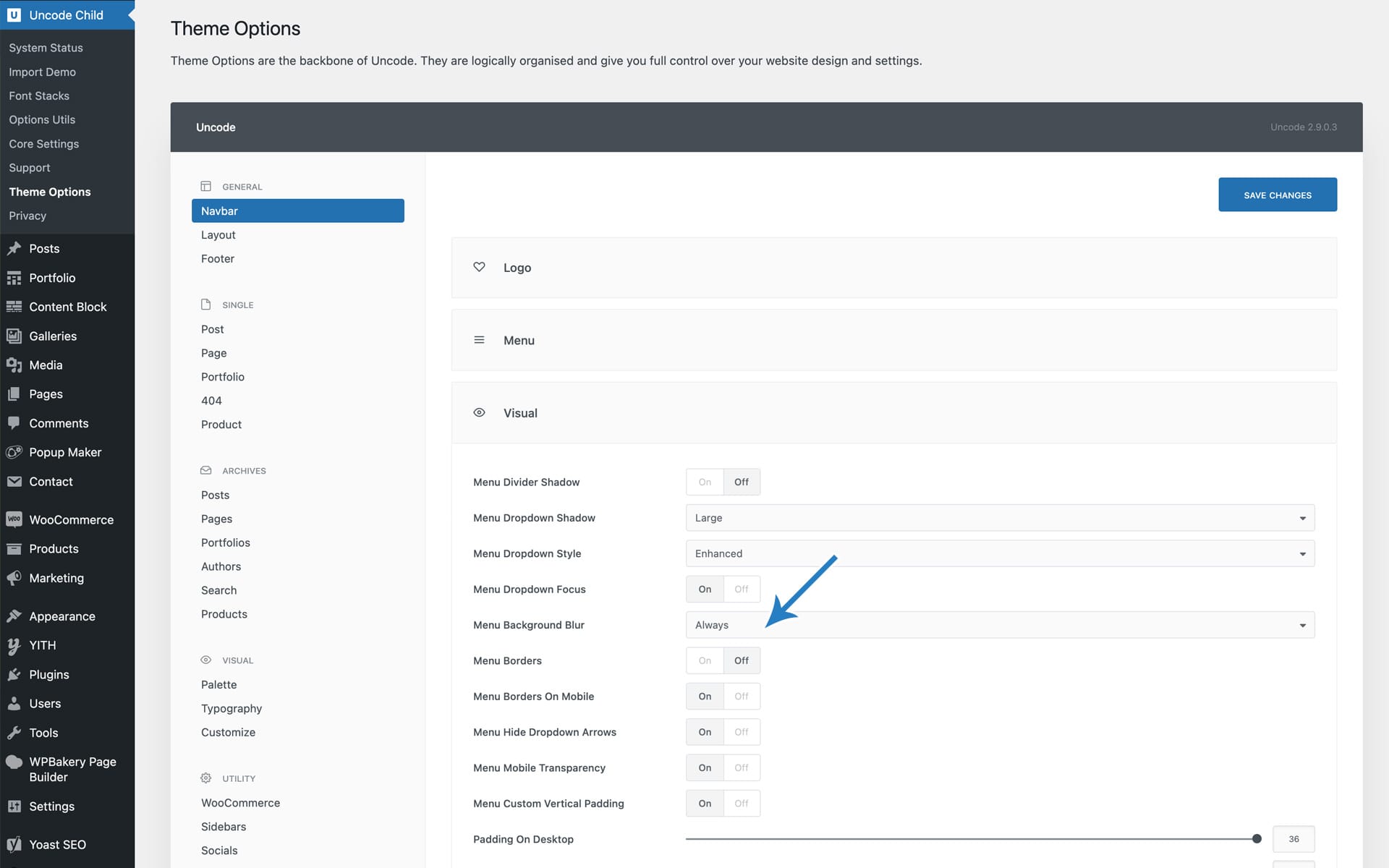Open the Layout section under General
The image size is (1389, 868).
point(218,234)
